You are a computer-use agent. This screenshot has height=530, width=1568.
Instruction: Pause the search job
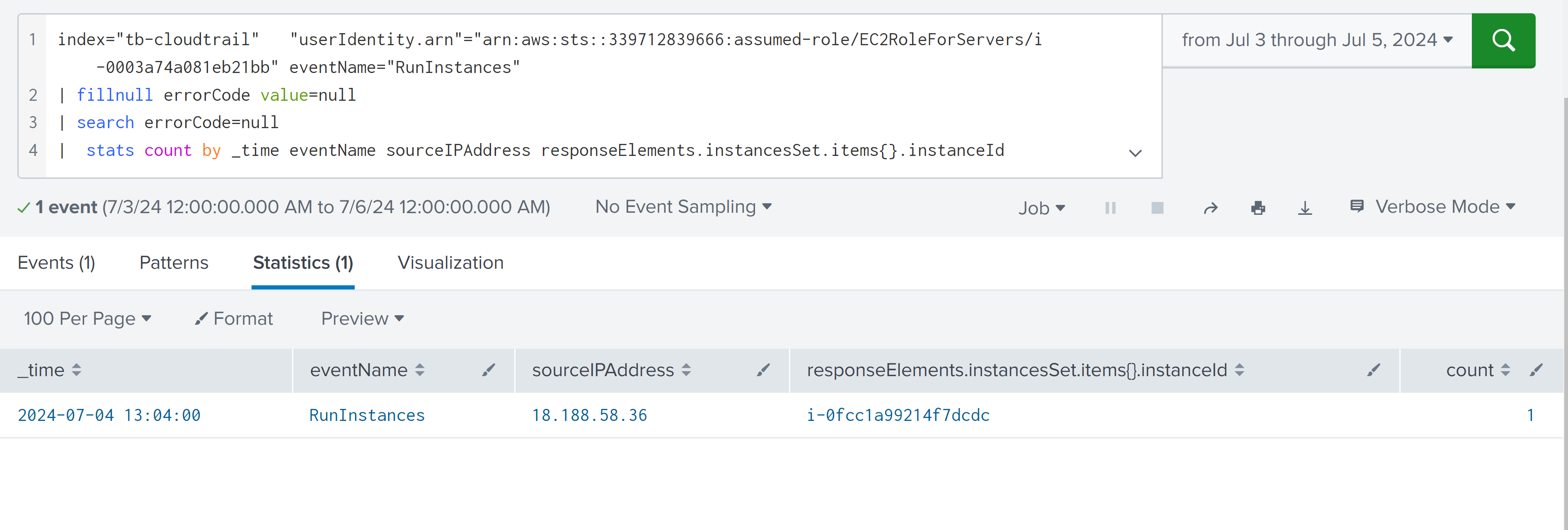click(1110, 208)
